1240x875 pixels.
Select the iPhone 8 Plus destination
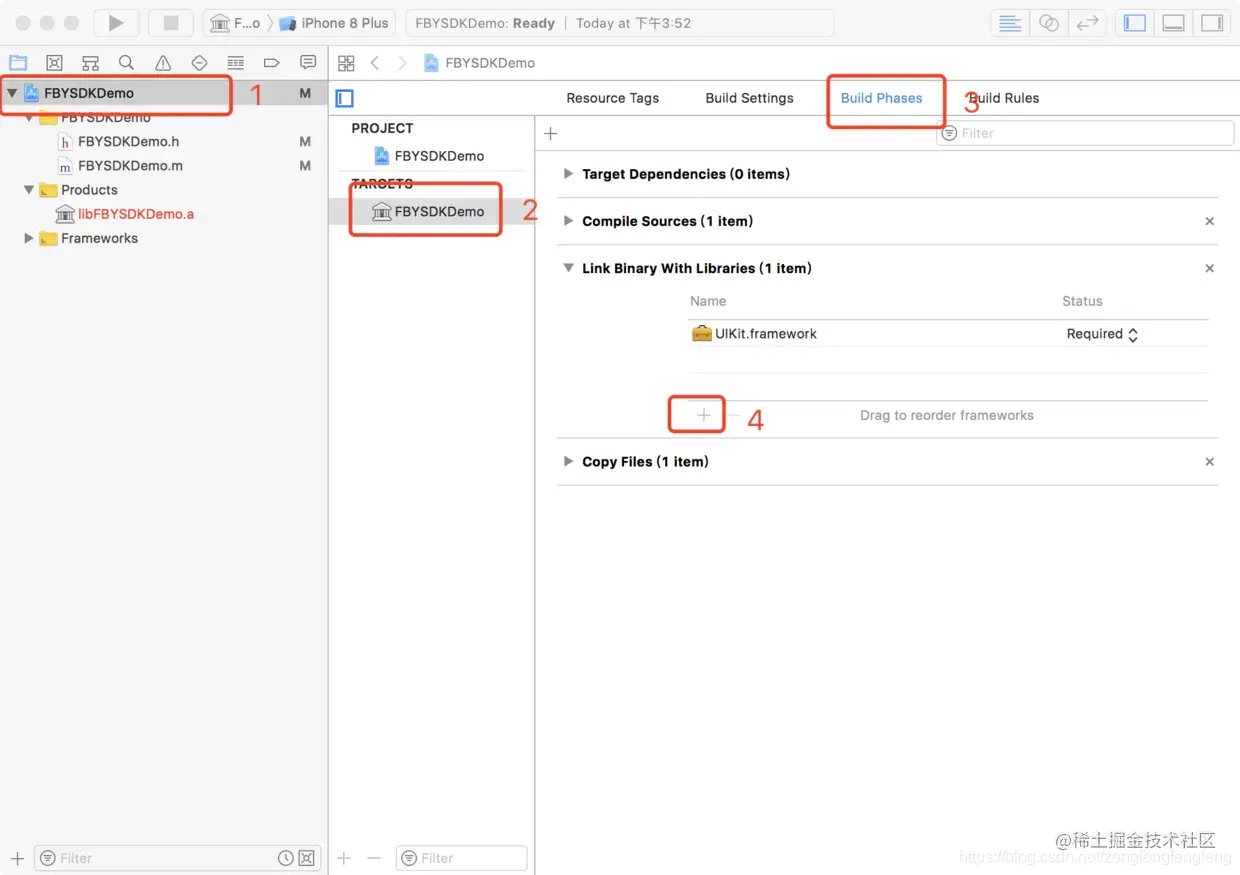334,23
